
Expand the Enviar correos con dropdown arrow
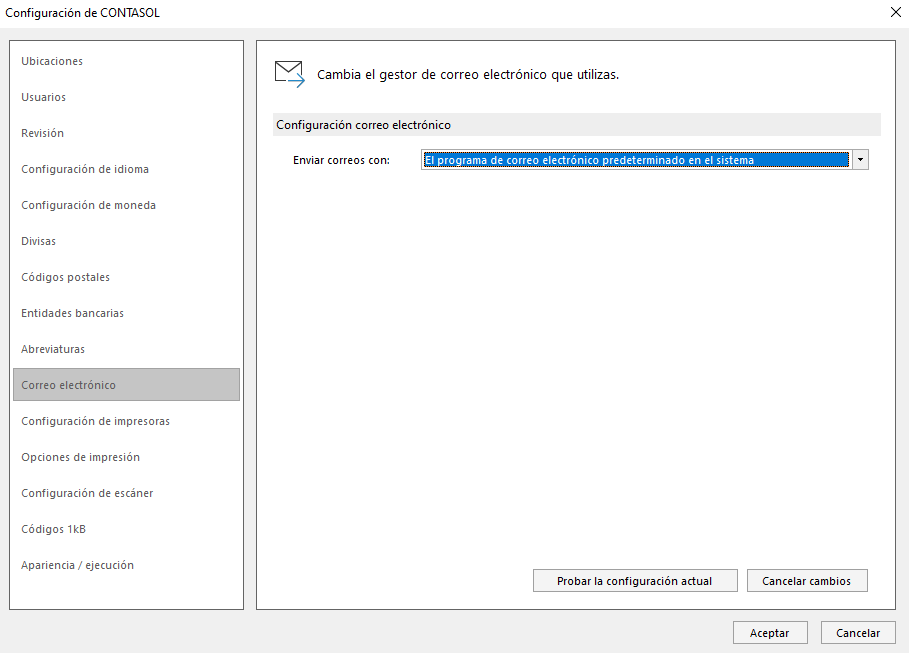(860, 159)
